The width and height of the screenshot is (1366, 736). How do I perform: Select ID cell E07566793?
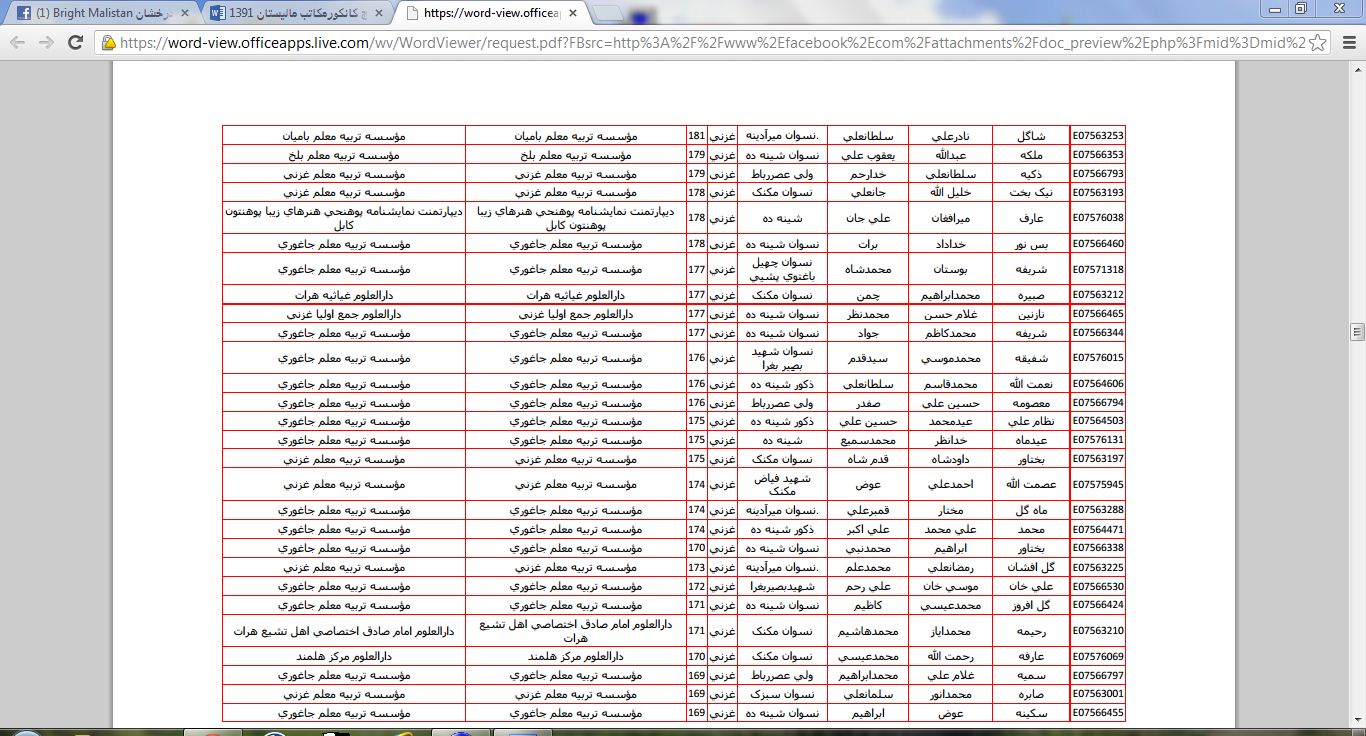(x=1097, y=174)
